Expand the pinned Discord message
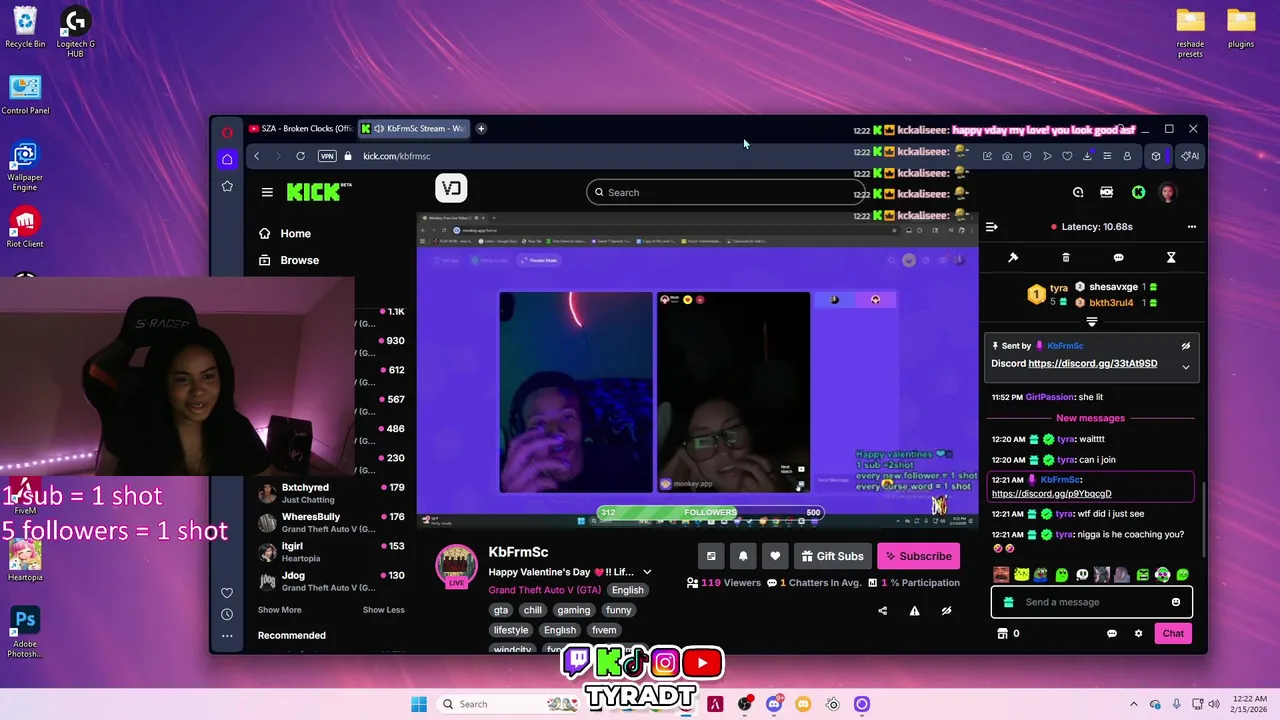This screenshot has width=1280, height=720. [1186, 367]
